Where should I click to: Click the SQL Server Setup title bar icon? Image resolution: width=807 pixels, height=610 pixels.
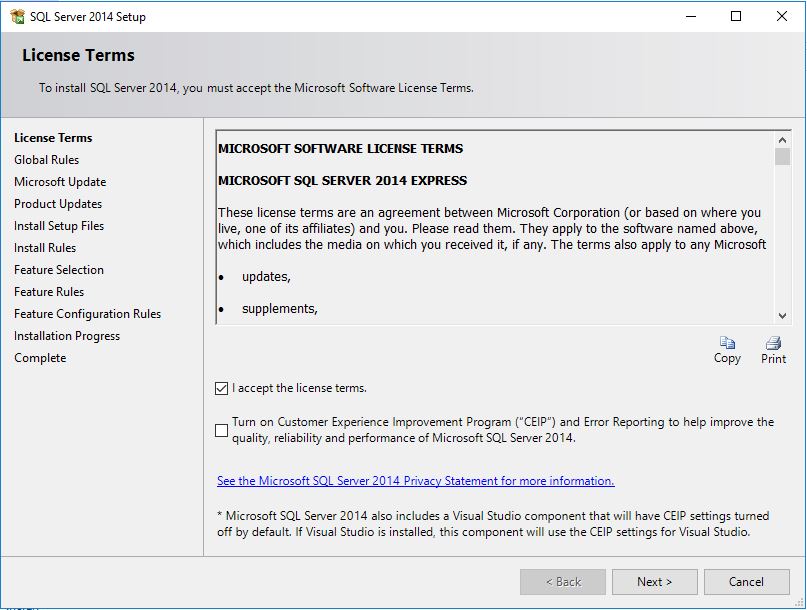point(17,16)
